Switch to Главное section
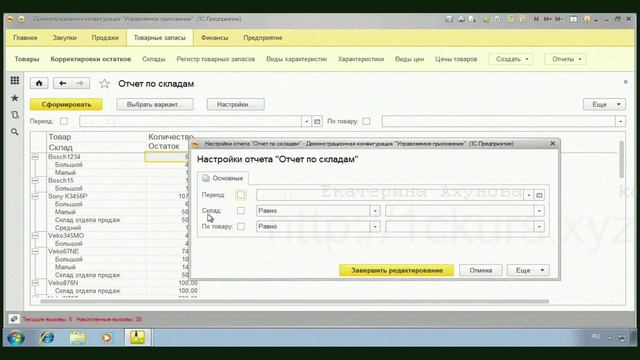This screenshot has width=640, height=360. pyautogui.click(x=25, y=38)
